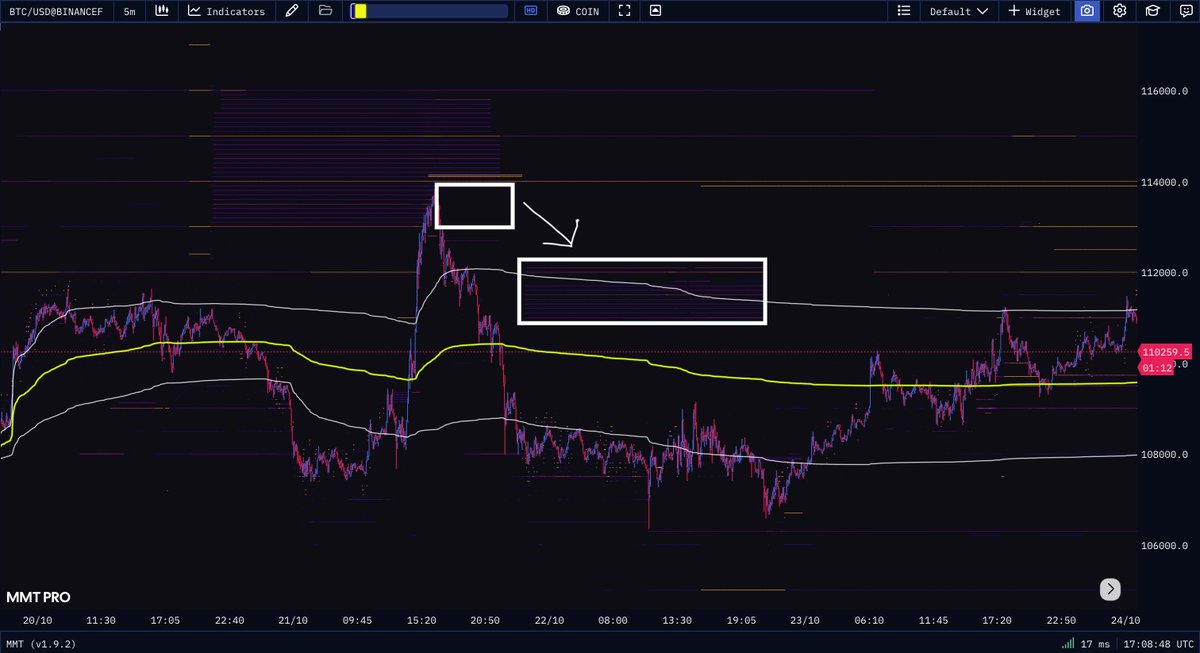Screen dimensions: 1200x653
Task: Adjust the yellow toolbar slider
Action: pos(361,10)
